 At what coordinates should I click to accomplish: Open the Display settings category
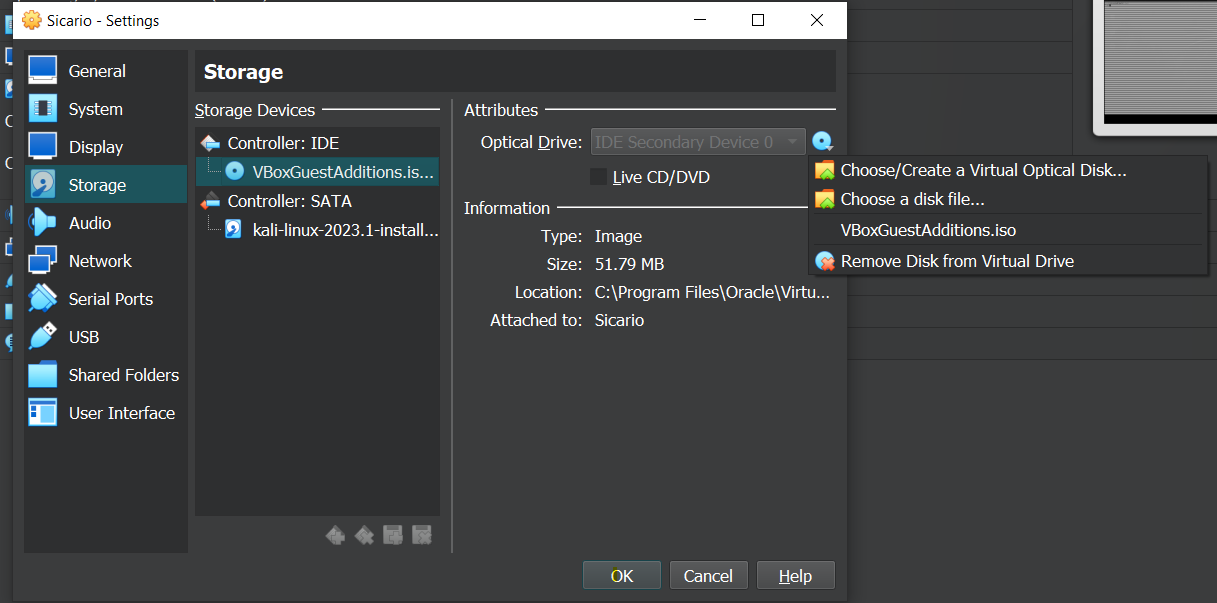[x=105, y=147]
